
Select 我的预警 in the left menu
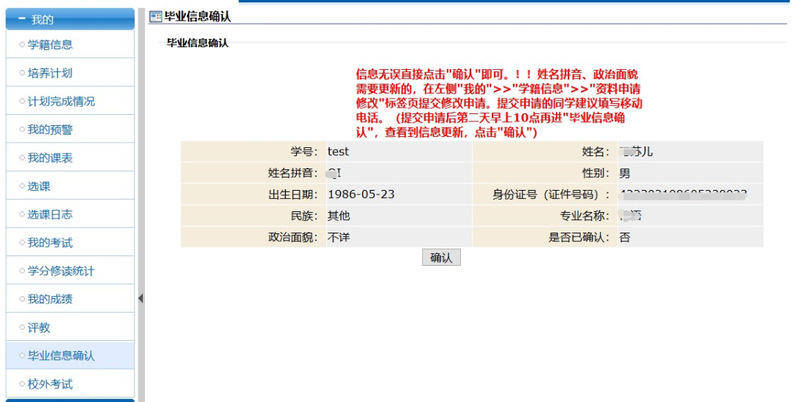tap(49, 130)
